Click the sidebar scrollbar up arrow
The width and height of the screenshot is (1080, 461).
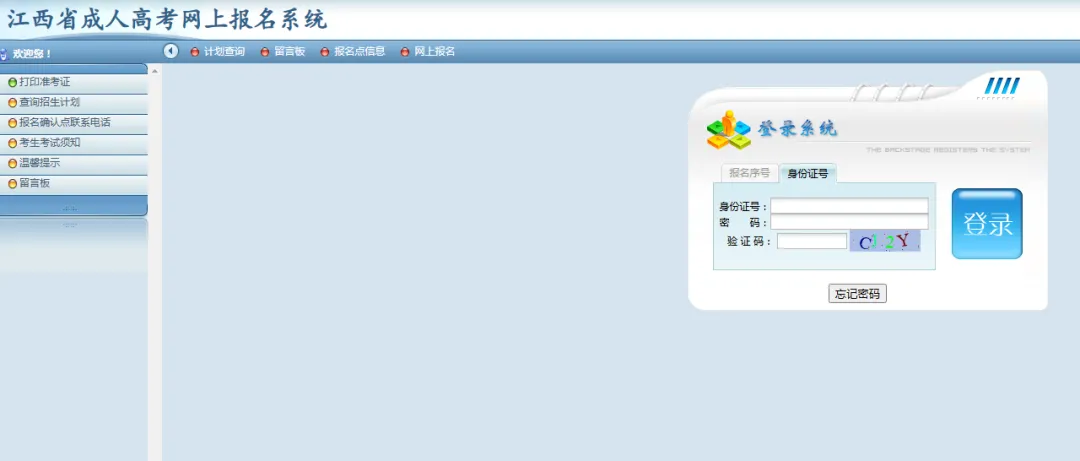(x=155, y=71)
